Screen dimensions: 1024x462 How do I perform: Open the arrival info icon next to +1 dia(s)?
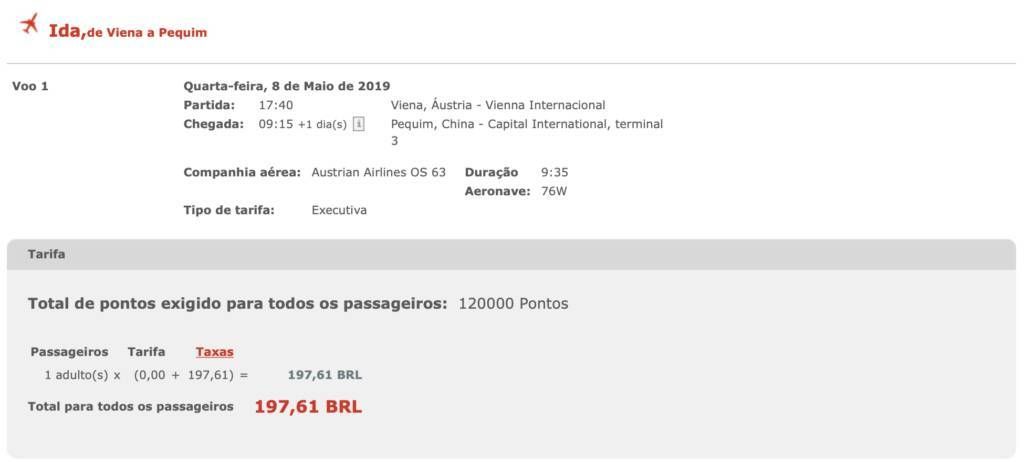click(x=359, y=124)
